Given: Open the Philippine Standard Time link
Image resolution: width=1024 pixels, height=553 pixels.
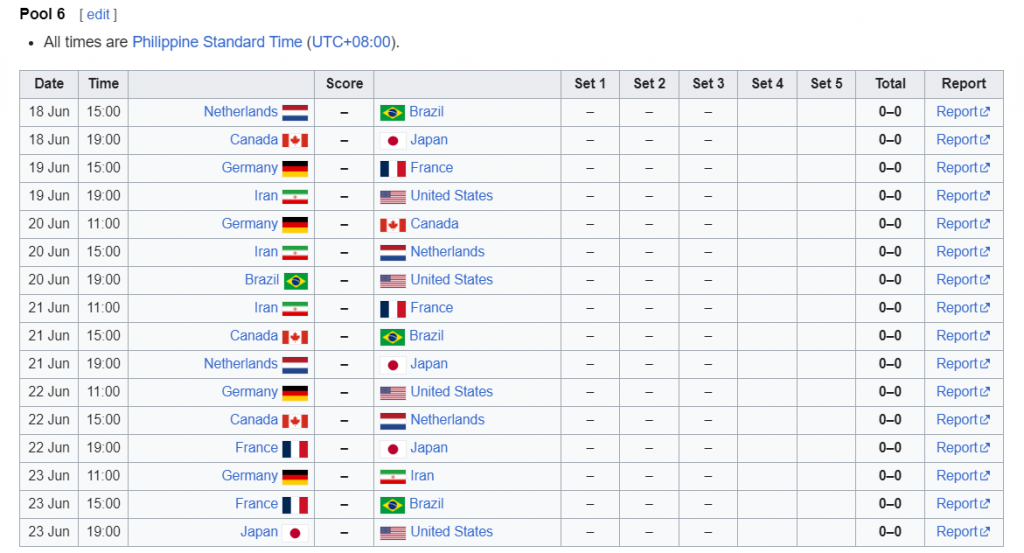Looking at the screenshot, I should point(217,42).
